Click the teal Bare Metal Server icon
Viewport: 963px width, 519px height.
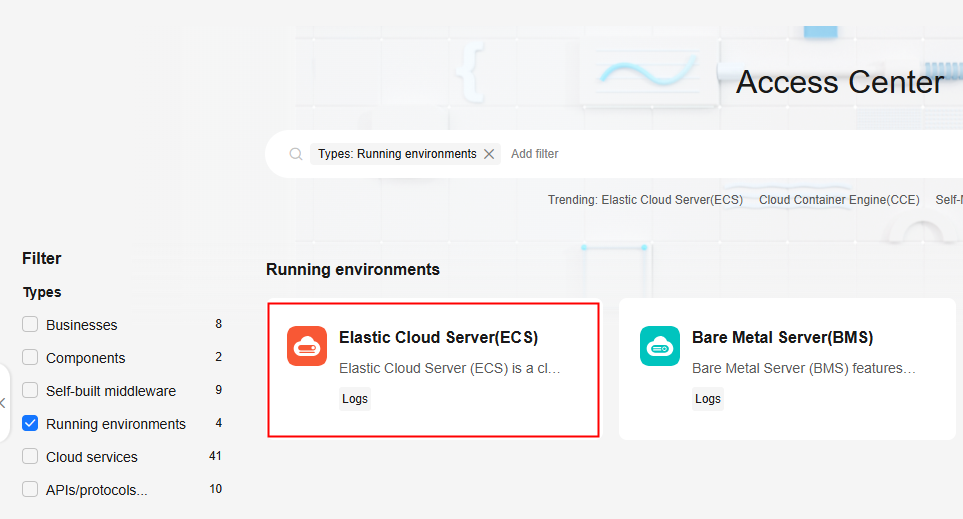click(x=659, y=346)
